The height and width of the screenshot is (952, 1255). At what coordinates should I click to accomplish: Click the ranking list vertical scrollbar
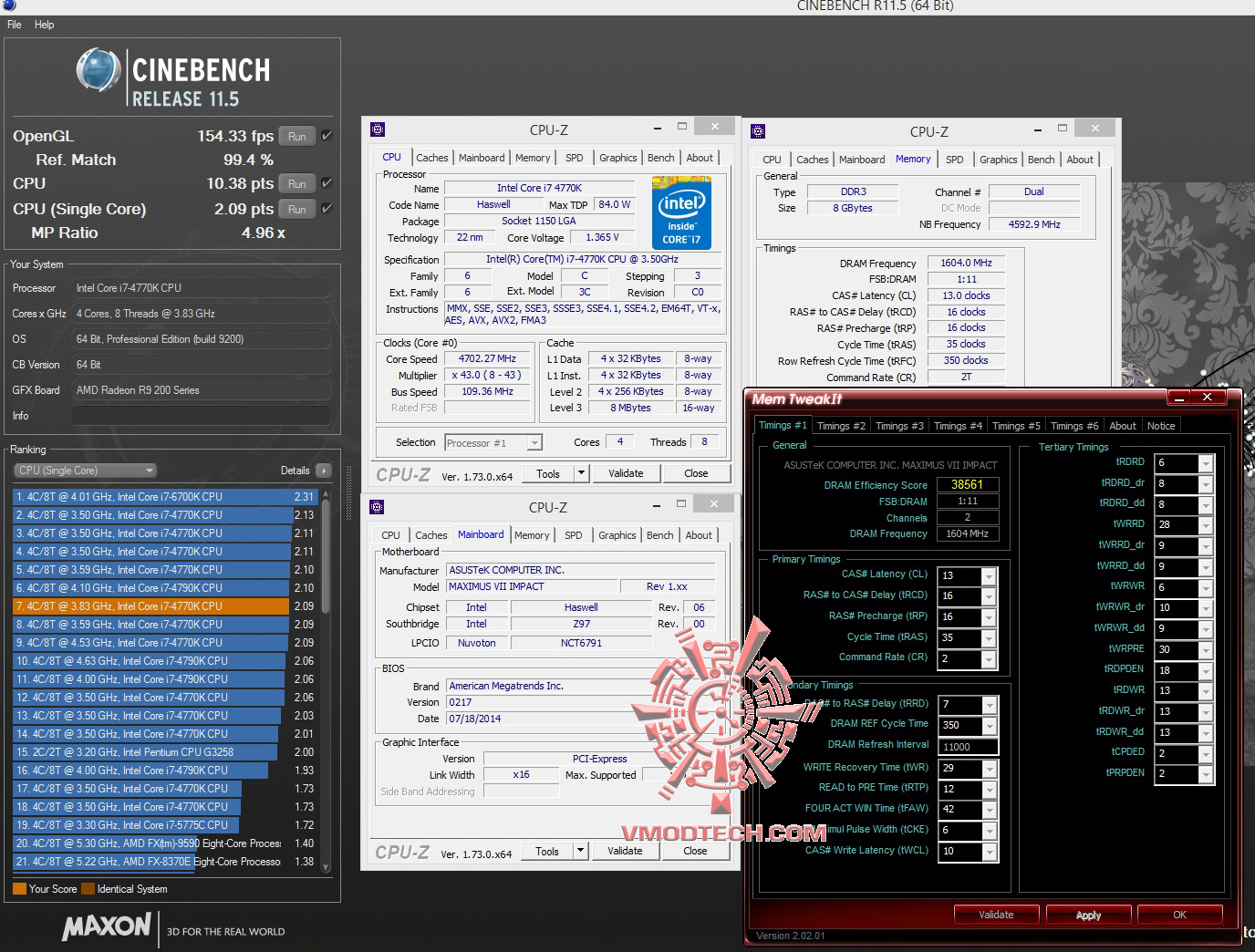coord(326,683)
